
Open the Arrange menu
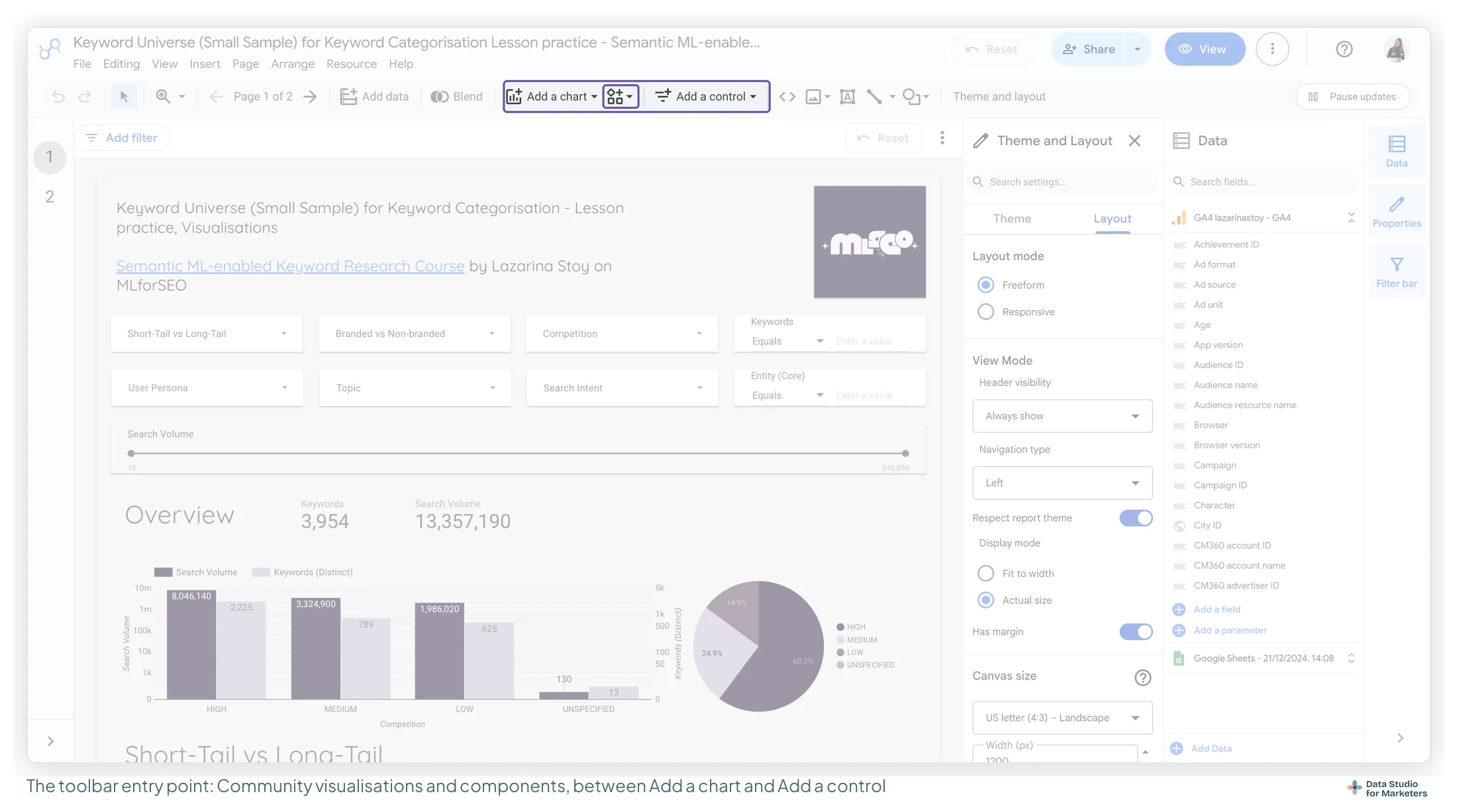coord(293,64)
